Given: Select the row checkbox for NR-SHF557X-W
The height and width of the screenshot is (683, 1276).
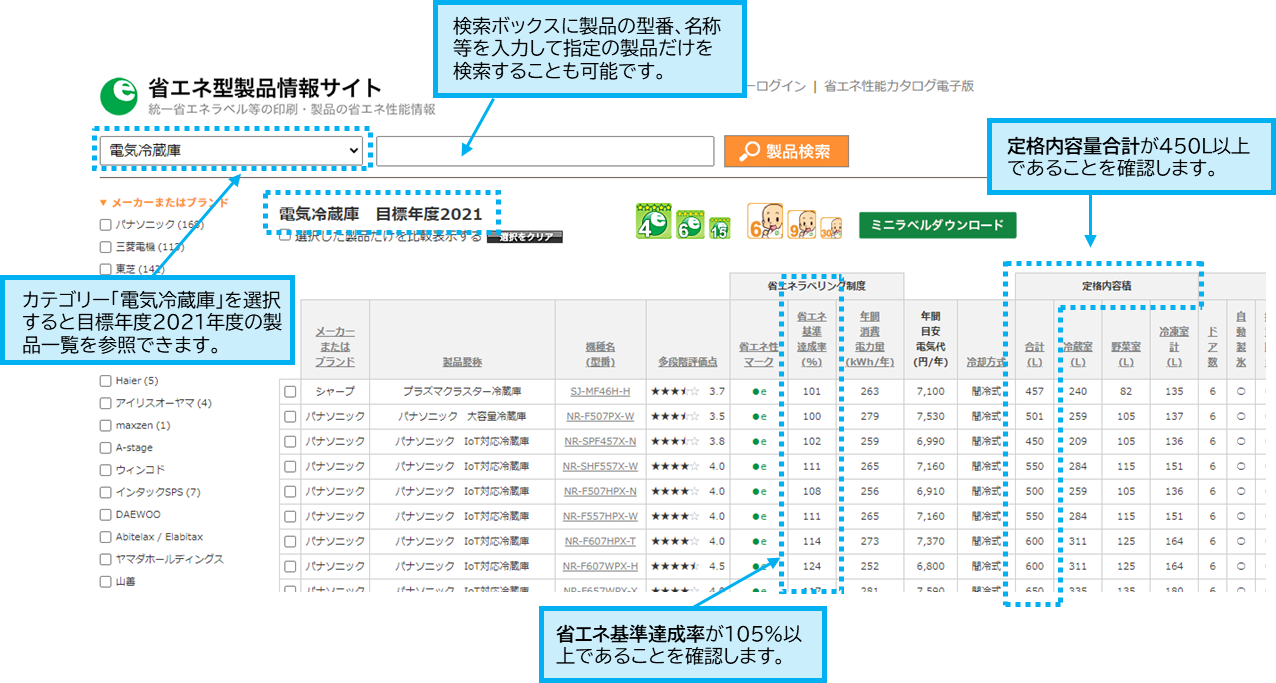Looking at the screenshot, I should 290,467.
